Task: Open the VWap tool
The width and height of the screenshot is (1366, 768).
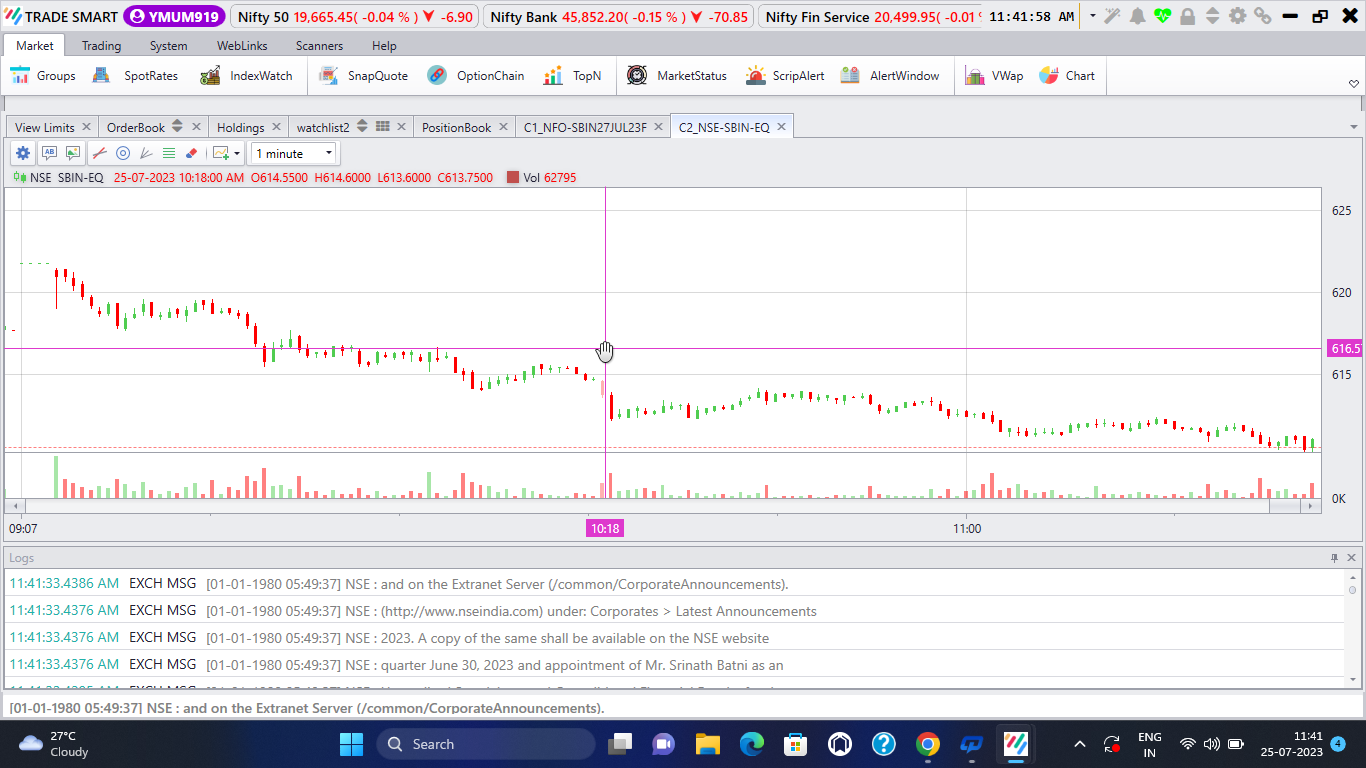Action: [x=994, y=76]
